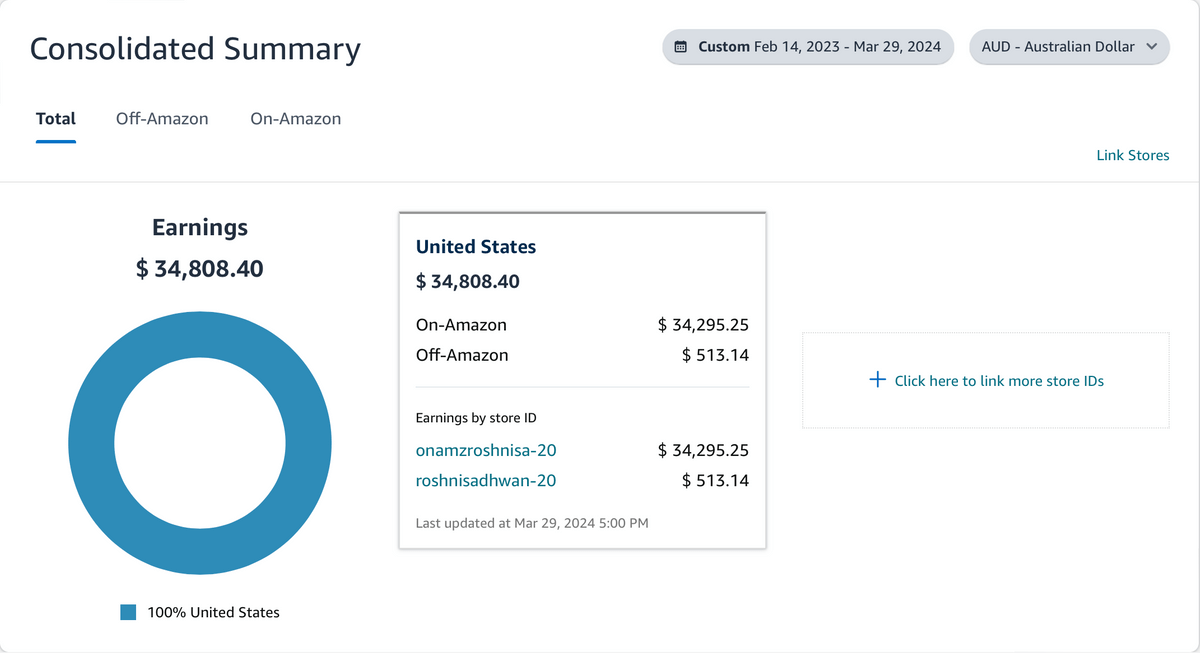
Task: Click the 100% United States legend label
Action: pos(213,612)
